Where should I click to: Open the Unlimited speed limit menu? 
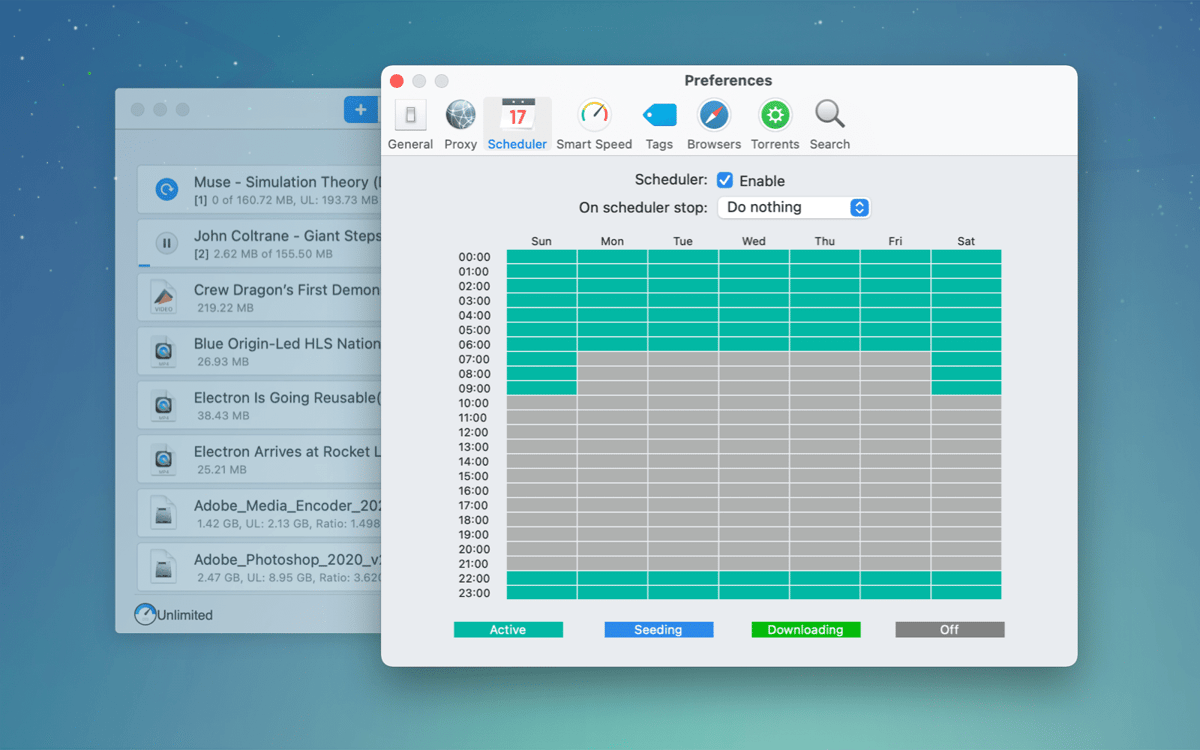[x=174, y=615]
